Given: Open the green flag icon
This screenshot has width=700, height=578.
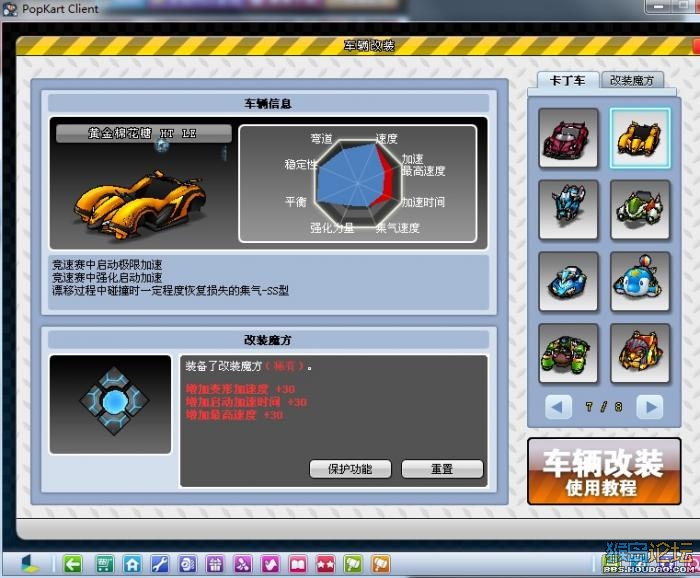Looking at the screenshot, I should pos(353,565).
